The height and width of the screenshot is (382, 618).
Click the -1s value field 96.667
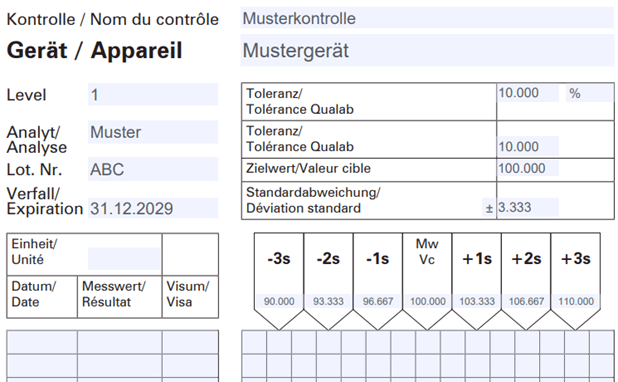378,301
